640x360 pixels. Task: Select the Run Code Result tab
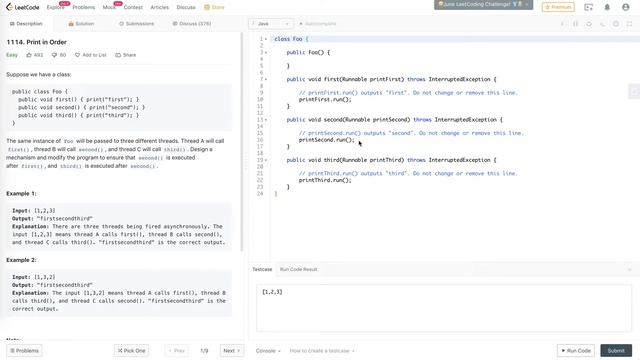(x=298, y=269)
